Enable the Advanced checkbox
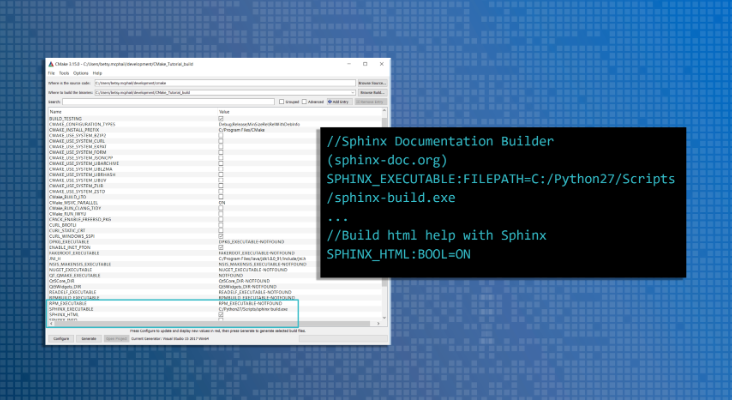732x400 pixels. 304,102
